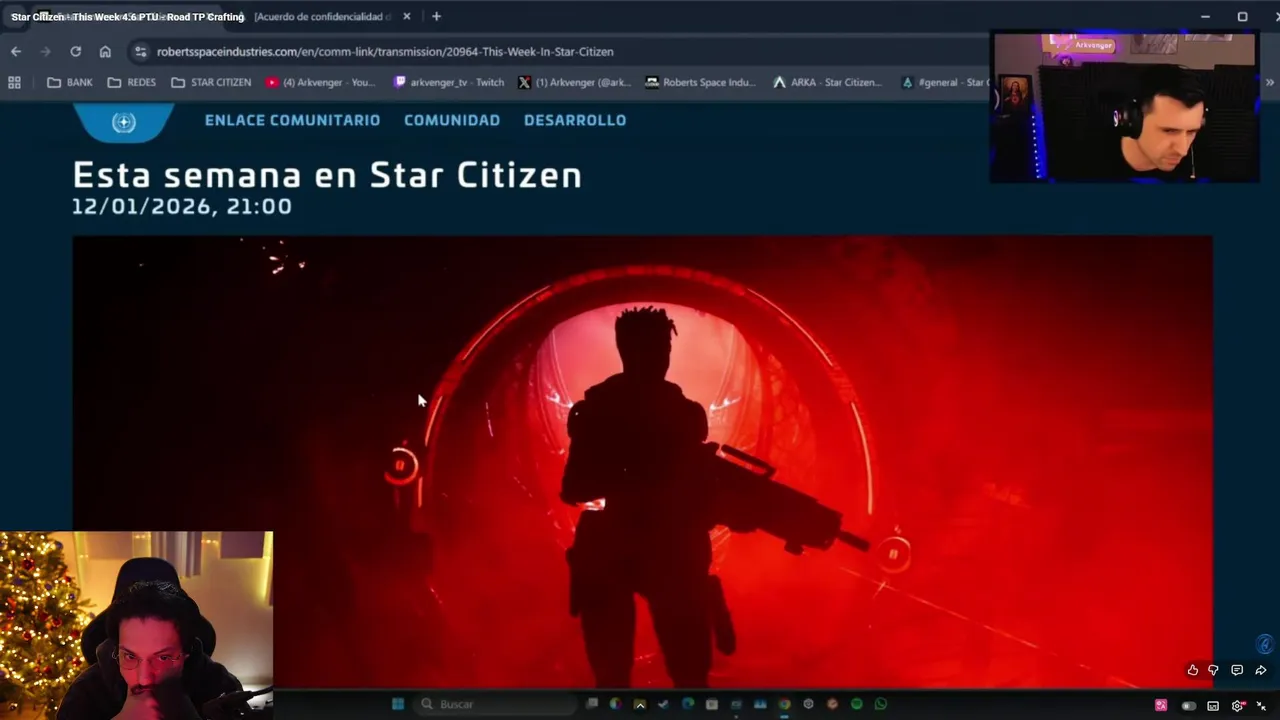Click the bottom-left webcam overlay

click(136, 625)
